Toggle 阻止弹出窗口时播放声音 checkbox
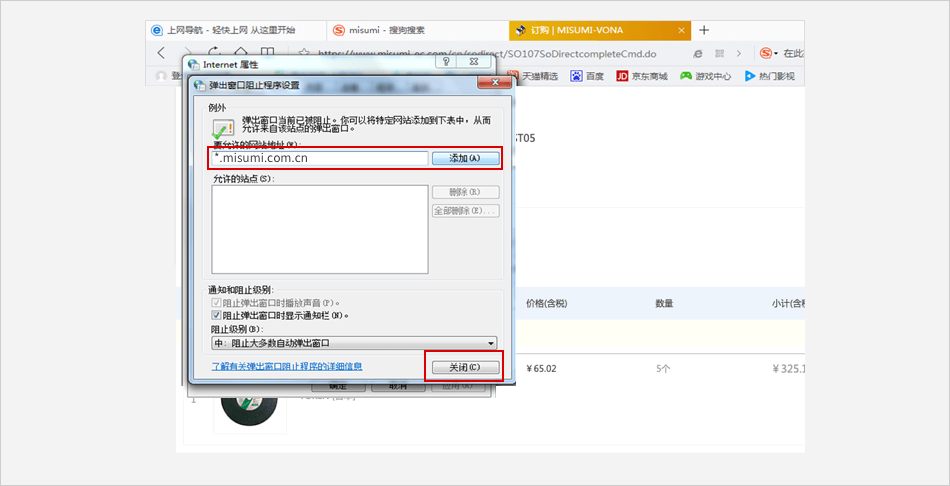This screenshot has height=486, width=950. [217, 302]
